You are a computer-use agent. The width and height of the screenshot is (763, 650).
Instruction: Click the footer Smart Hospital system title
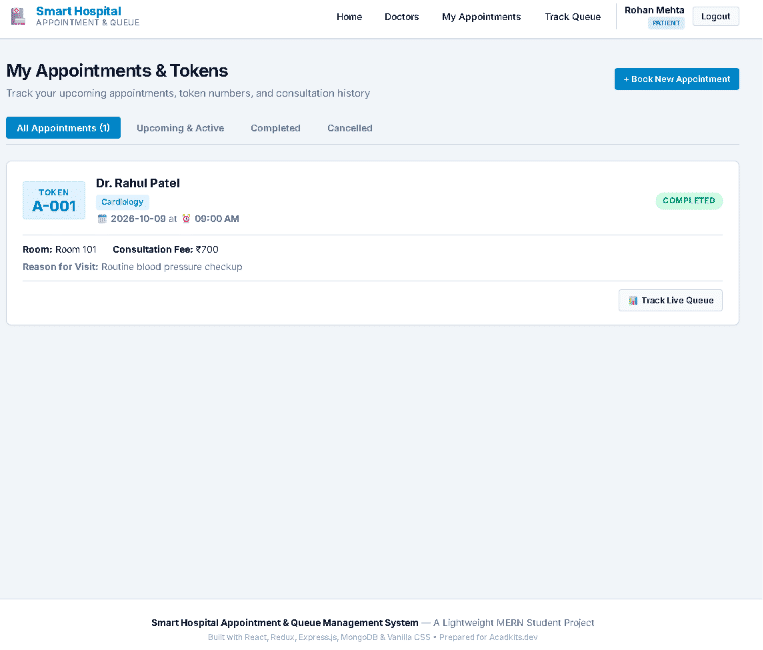[x=285, y=623]
